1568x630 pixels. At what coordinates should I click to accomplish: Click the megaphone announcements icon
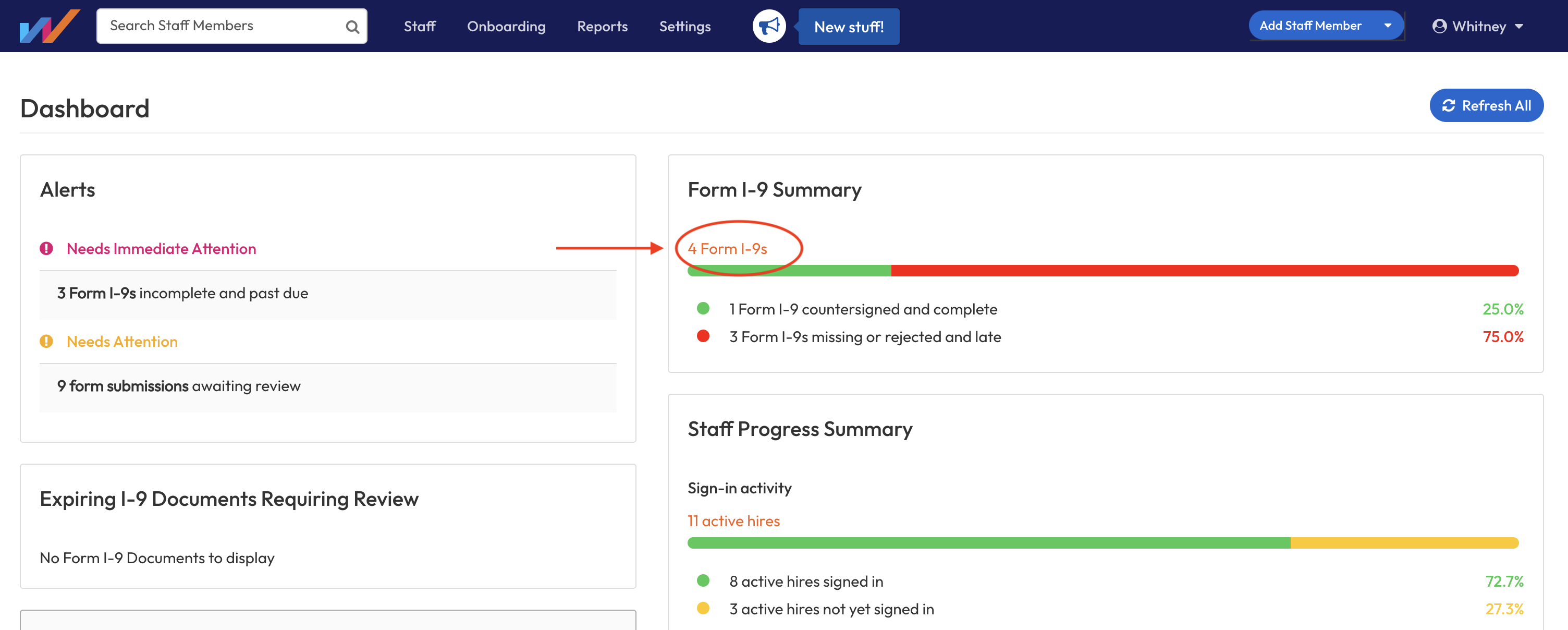[x=769, y=26]
